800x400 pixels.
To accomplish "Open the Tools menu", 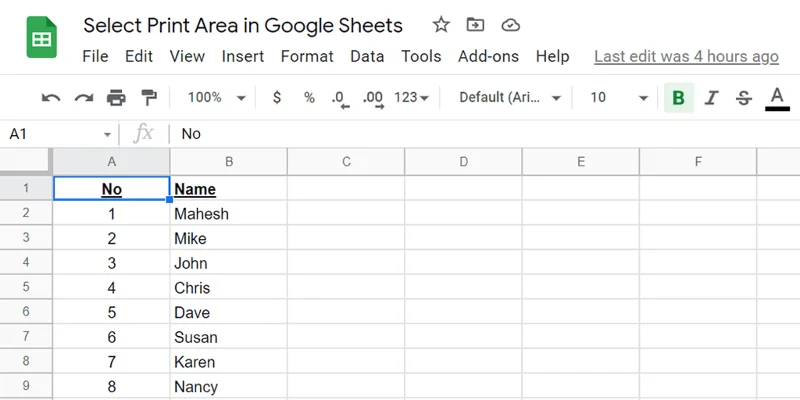I will (x=421, y=56).
